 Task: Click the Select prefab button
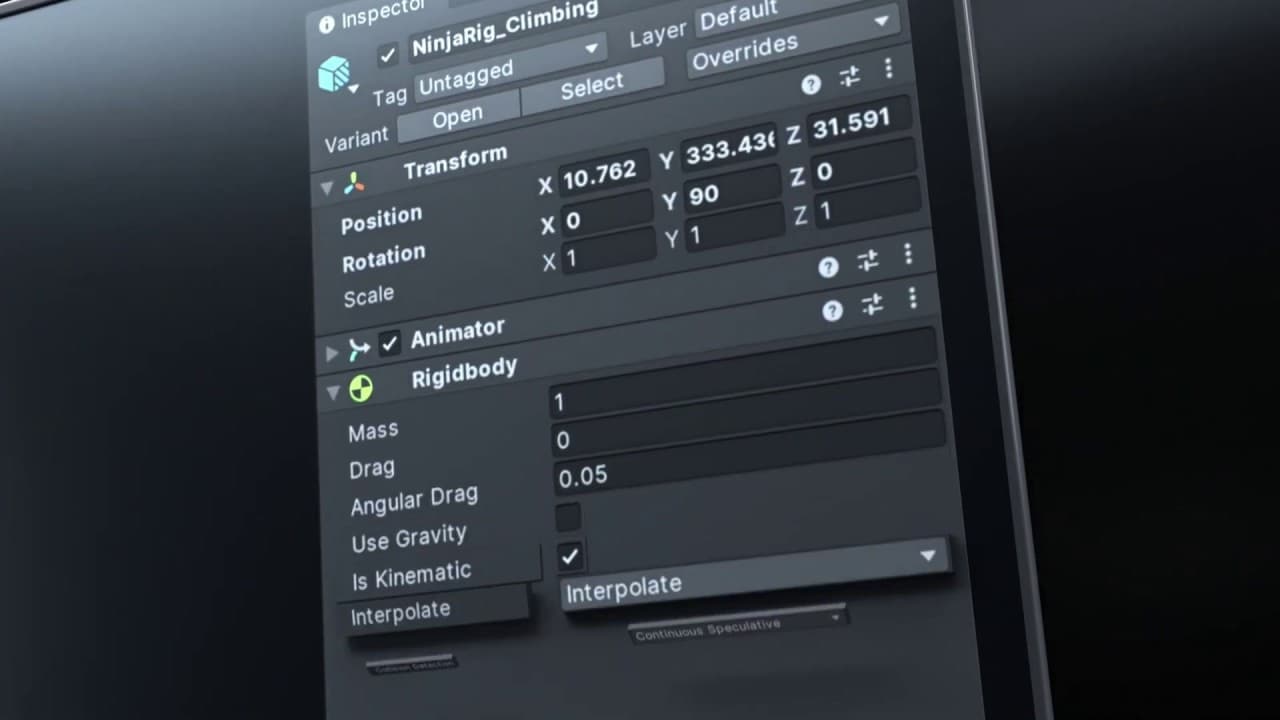(x=592, y=87)
